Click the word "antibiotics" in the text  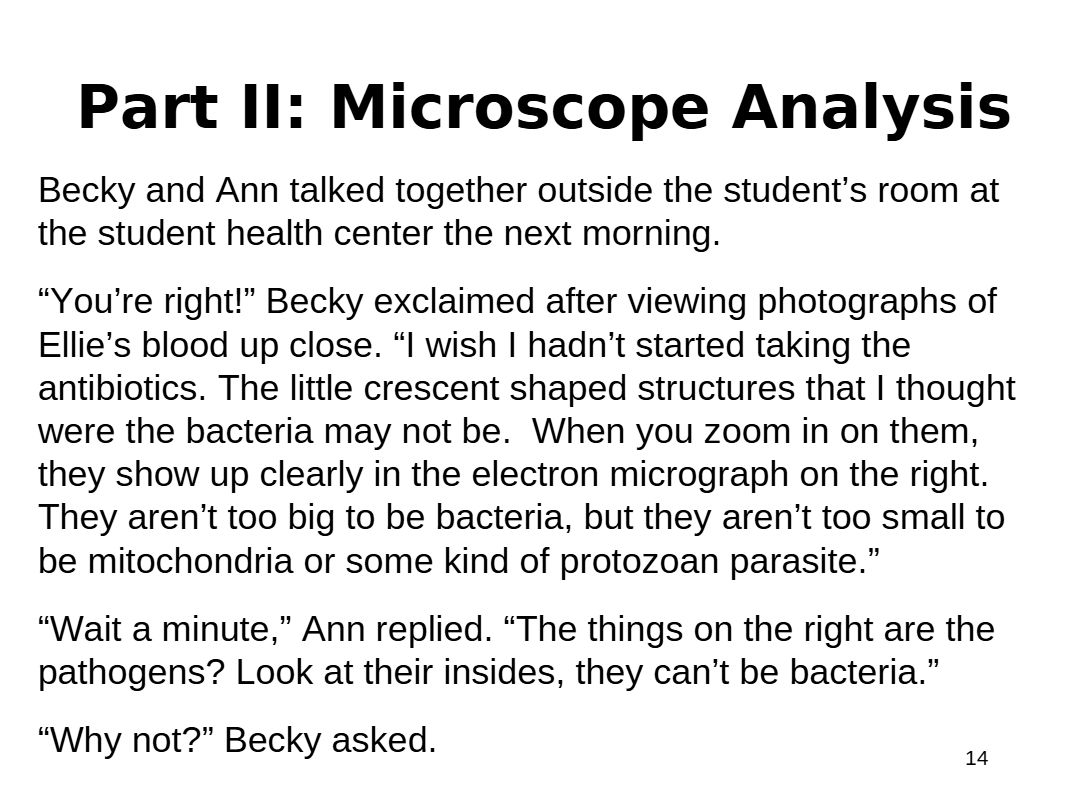121,388
